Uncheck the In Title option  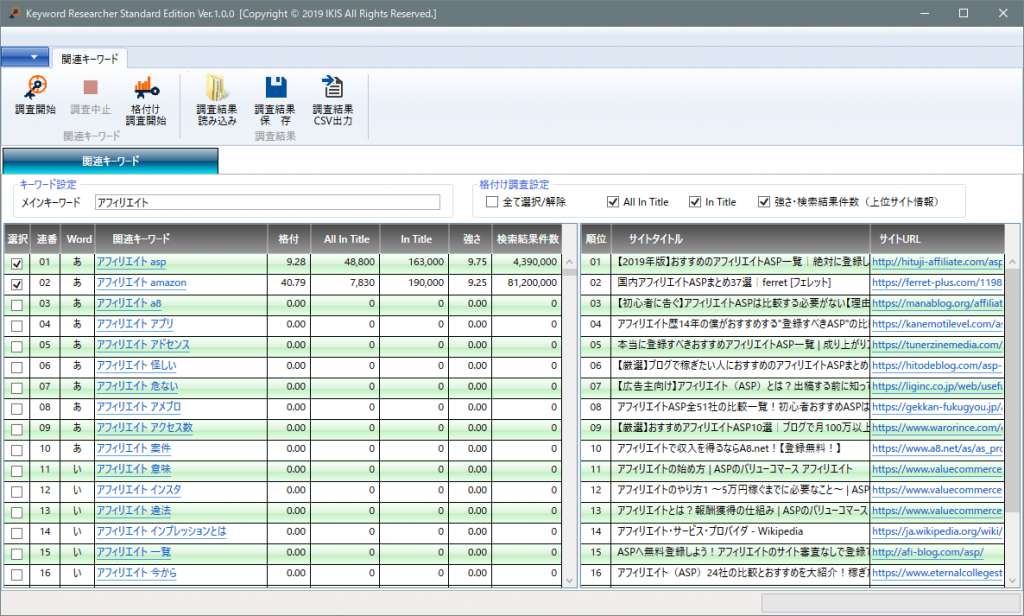(695, 202)
